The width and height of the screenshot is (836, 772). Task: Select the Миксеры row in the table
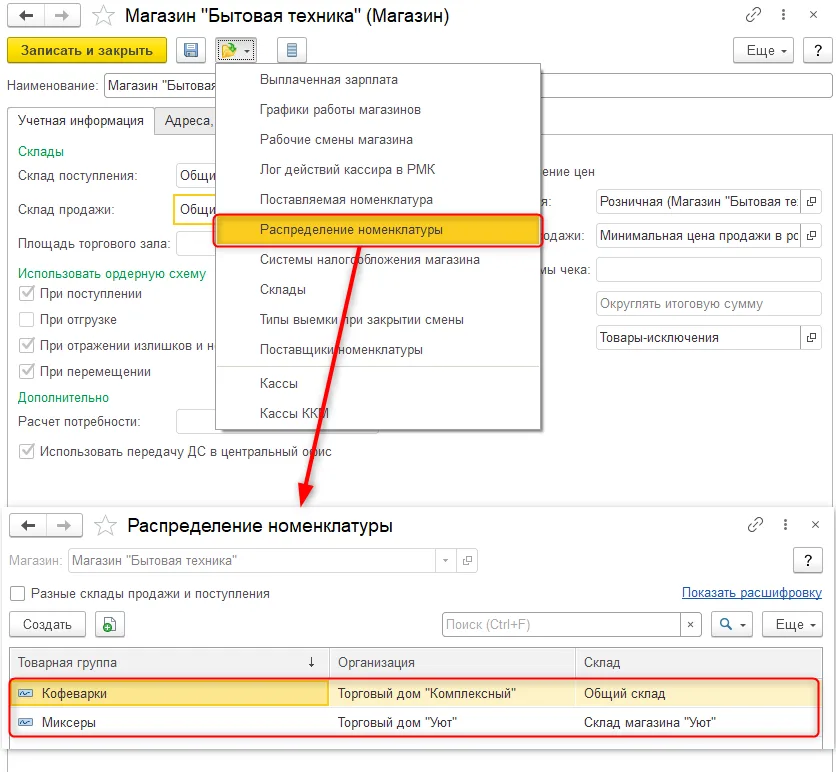(x=414, y=722)
